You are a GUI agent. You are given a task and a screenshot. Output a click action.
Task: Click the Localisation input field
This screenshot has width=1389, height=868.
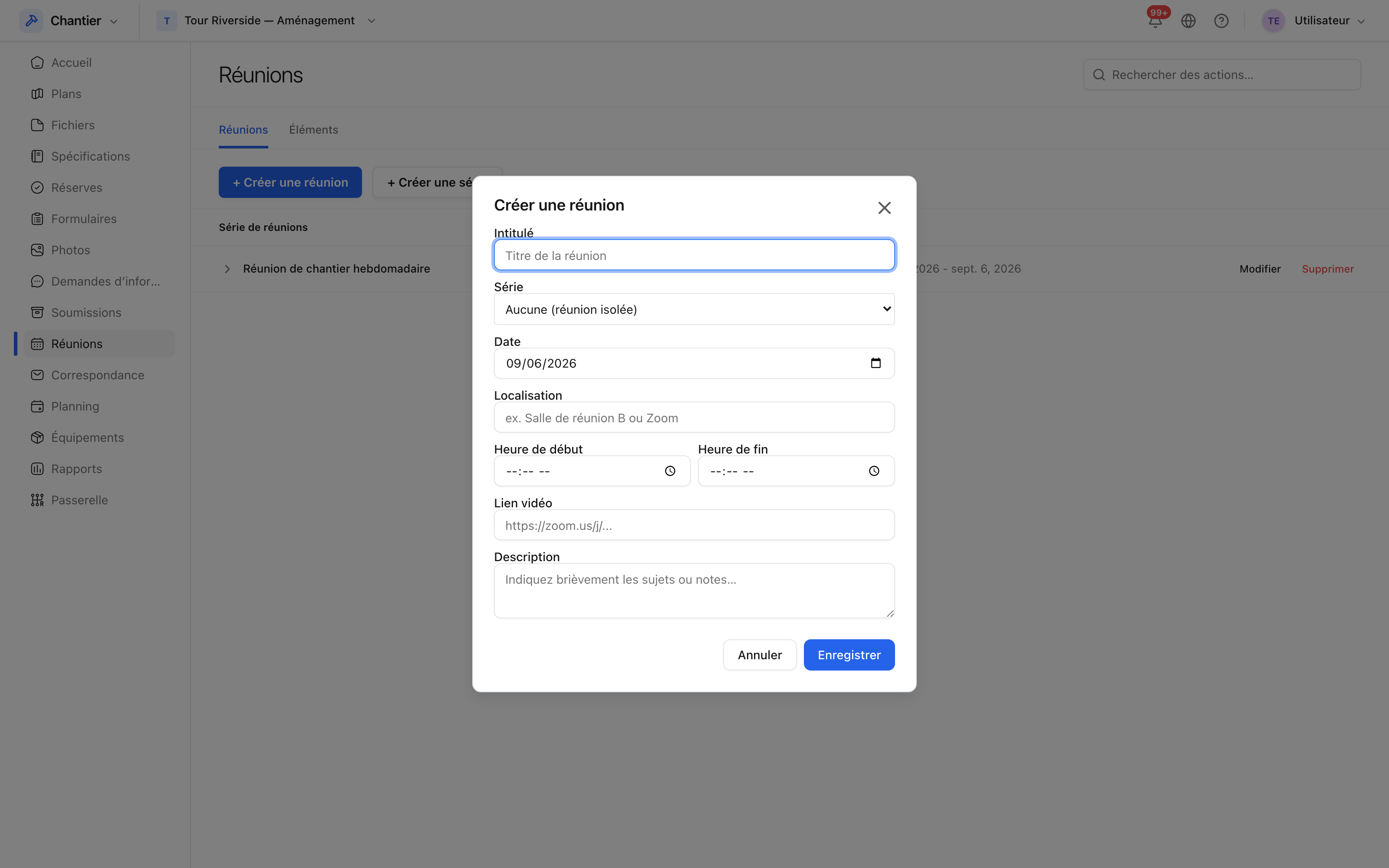pyautogui.click(x=694, y=418)
